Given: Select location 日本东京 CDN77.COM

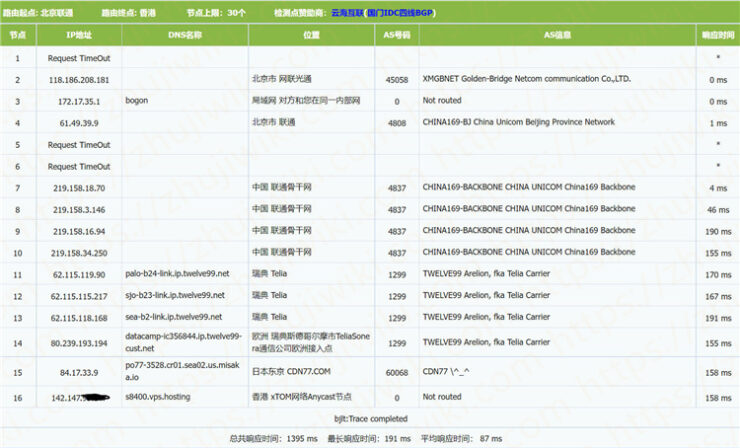Looking at the screenshot, I should 291,371.
